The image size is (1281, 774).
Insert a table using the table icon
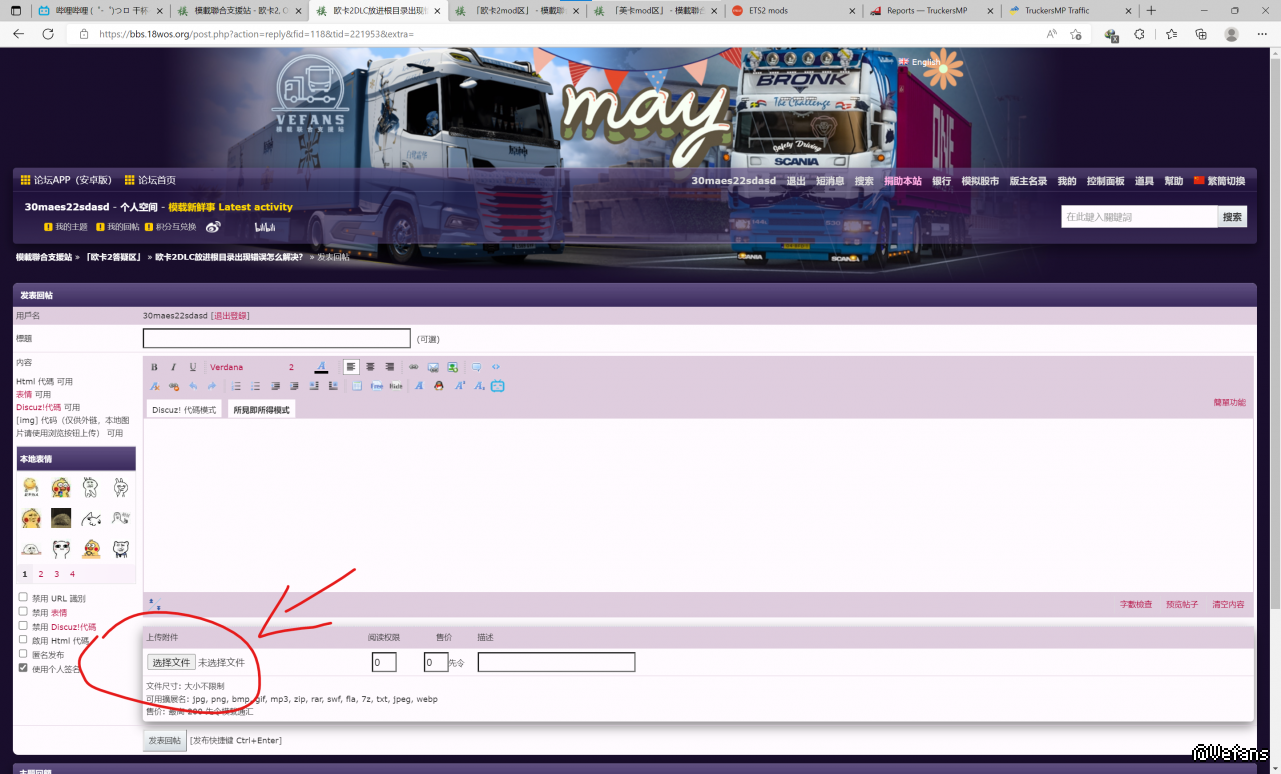(357, 386)
